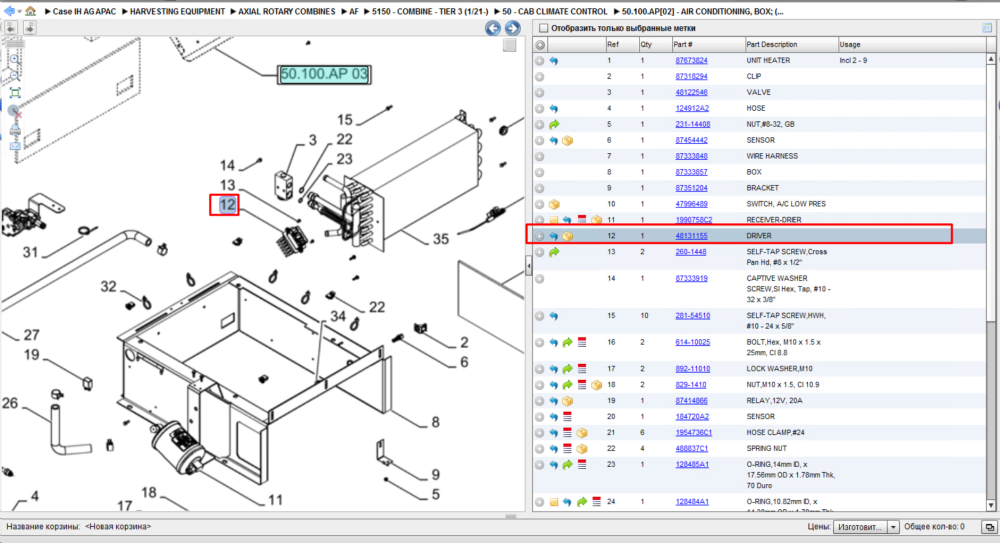Click the Qty column header

(x=655, y=45)
